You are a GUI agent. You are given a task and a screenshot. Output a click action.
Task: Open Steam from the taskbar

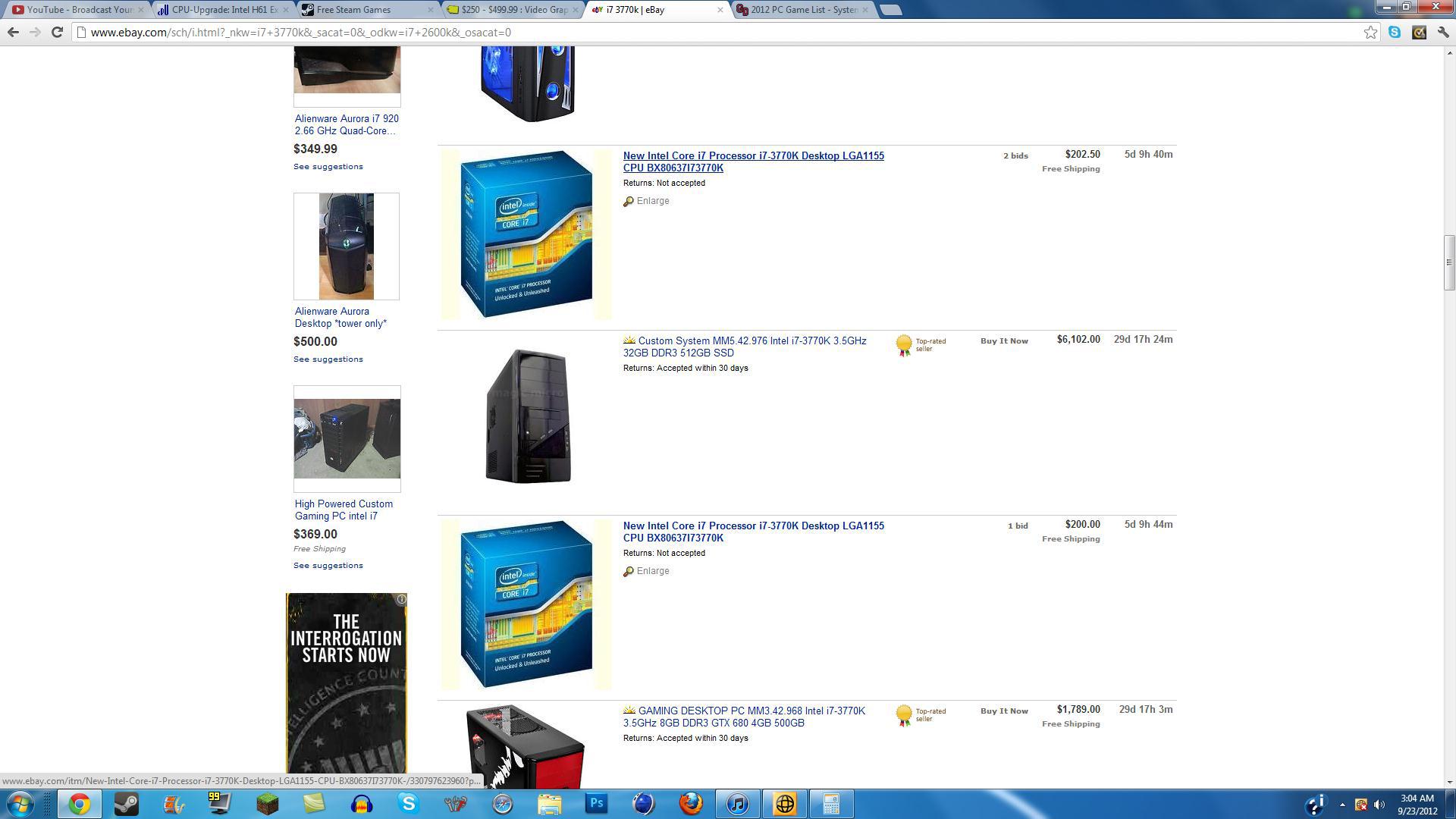[126, 803]
